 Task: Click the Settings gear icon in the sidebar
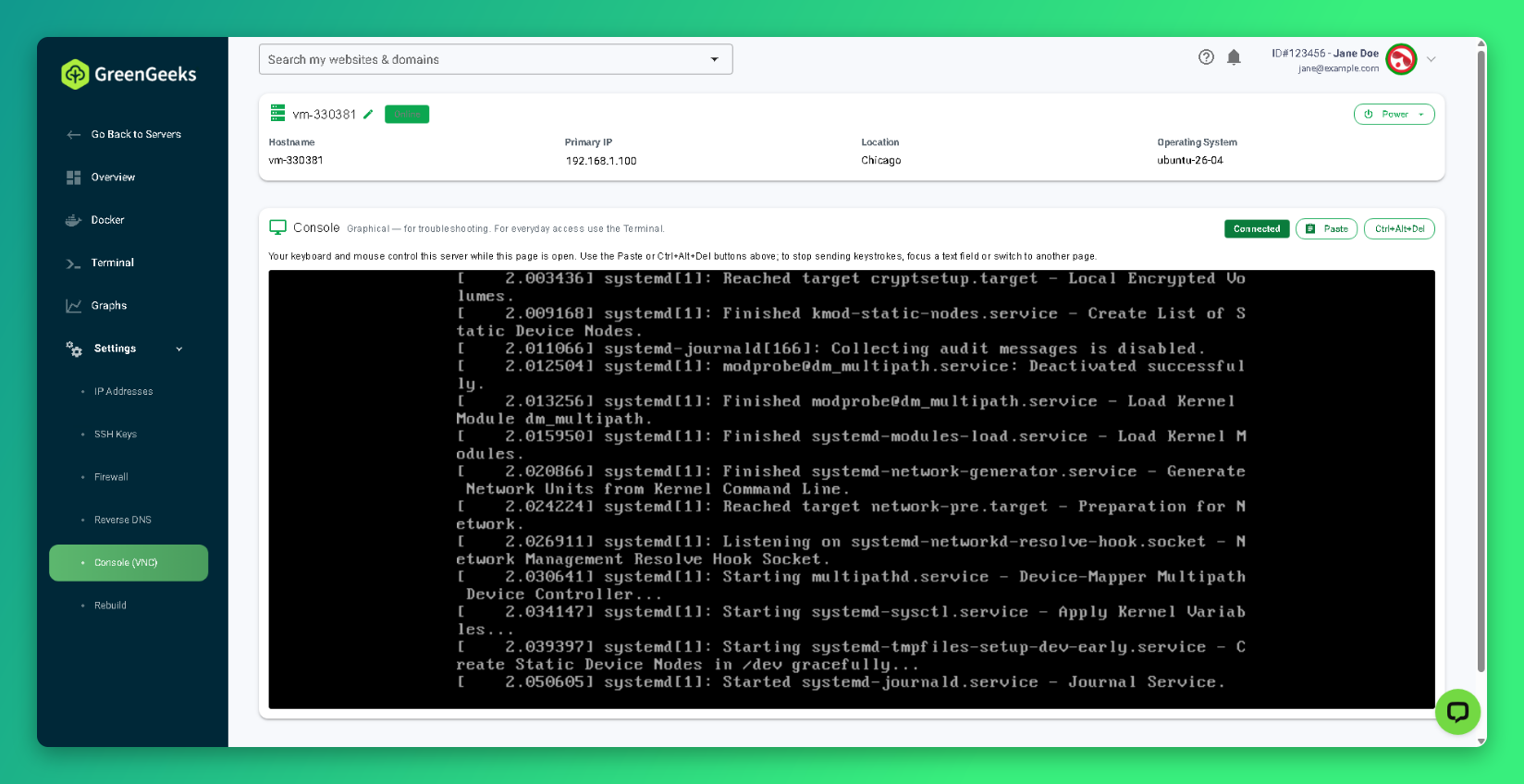74,349
